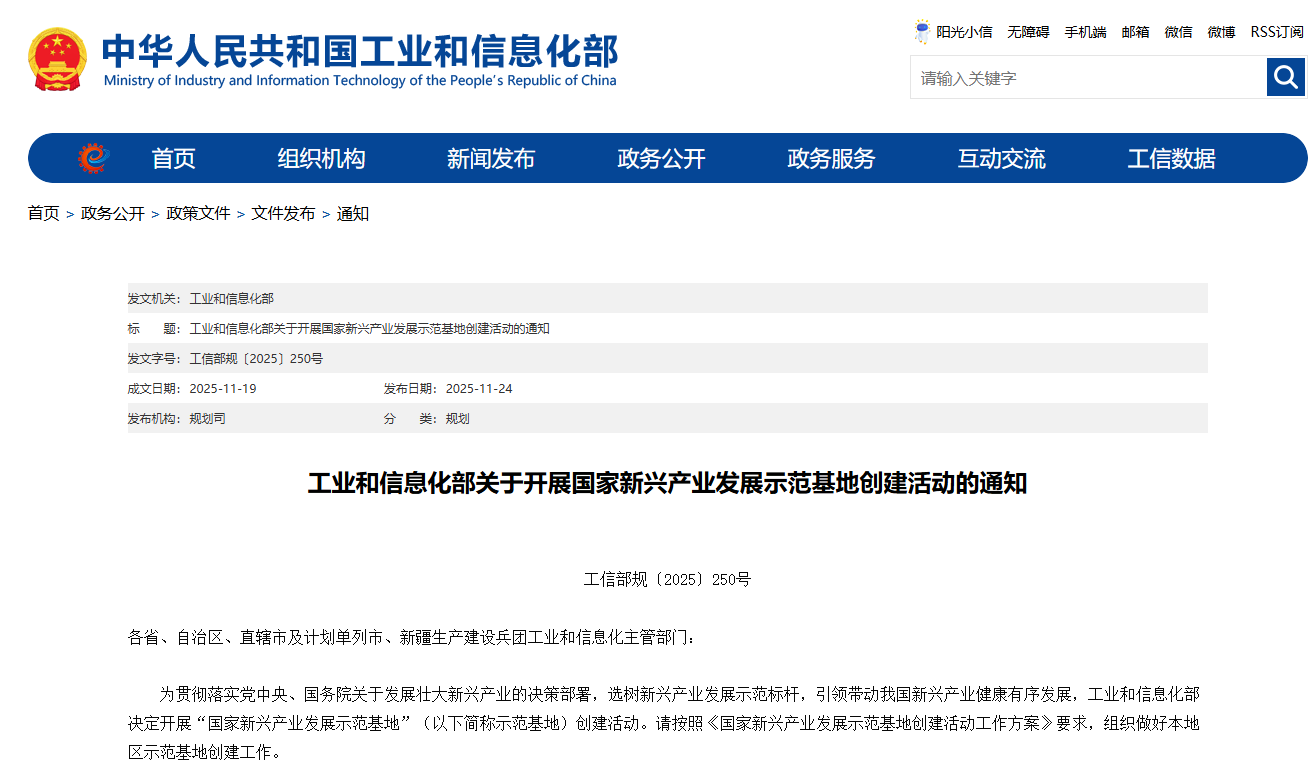The image size is (1316, 769).
Task: Click the 微博 link in header
Action: (x=1221, y=32)
